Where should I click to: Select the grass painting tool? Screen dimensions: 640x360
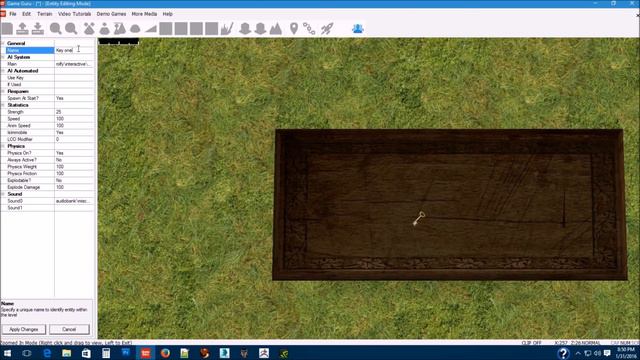[227, 29]
